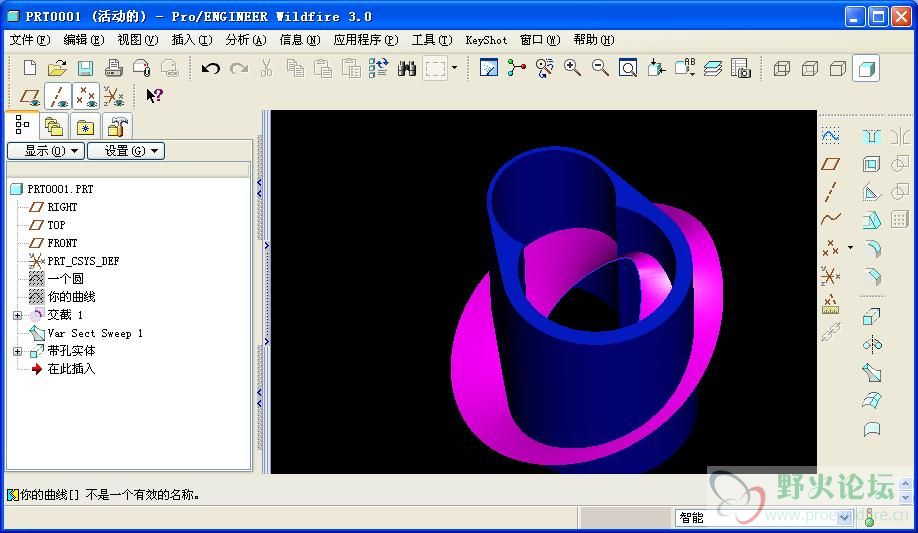The height and width of the screenshot is (533, 918).
Task: Select the Datum Plane tool in right toolbar
Action: pos(830,164)
